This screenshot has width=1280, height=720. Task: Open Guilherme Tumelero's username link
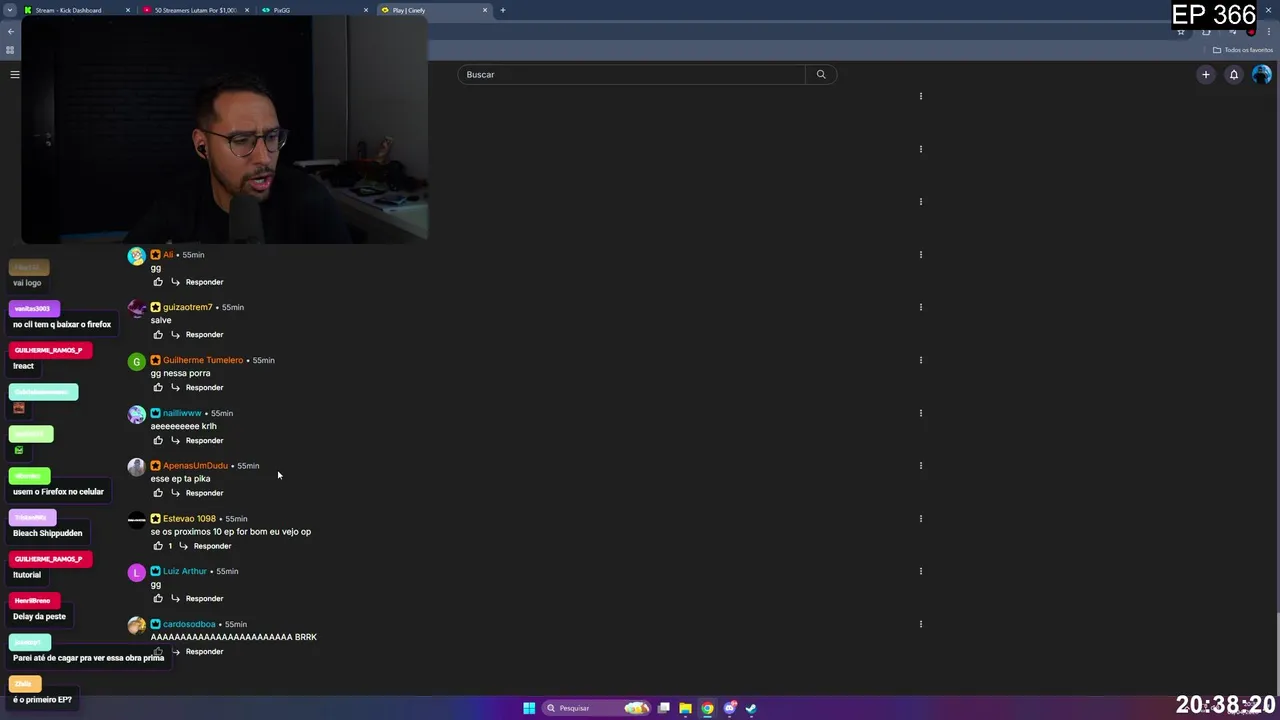point(203,360)
